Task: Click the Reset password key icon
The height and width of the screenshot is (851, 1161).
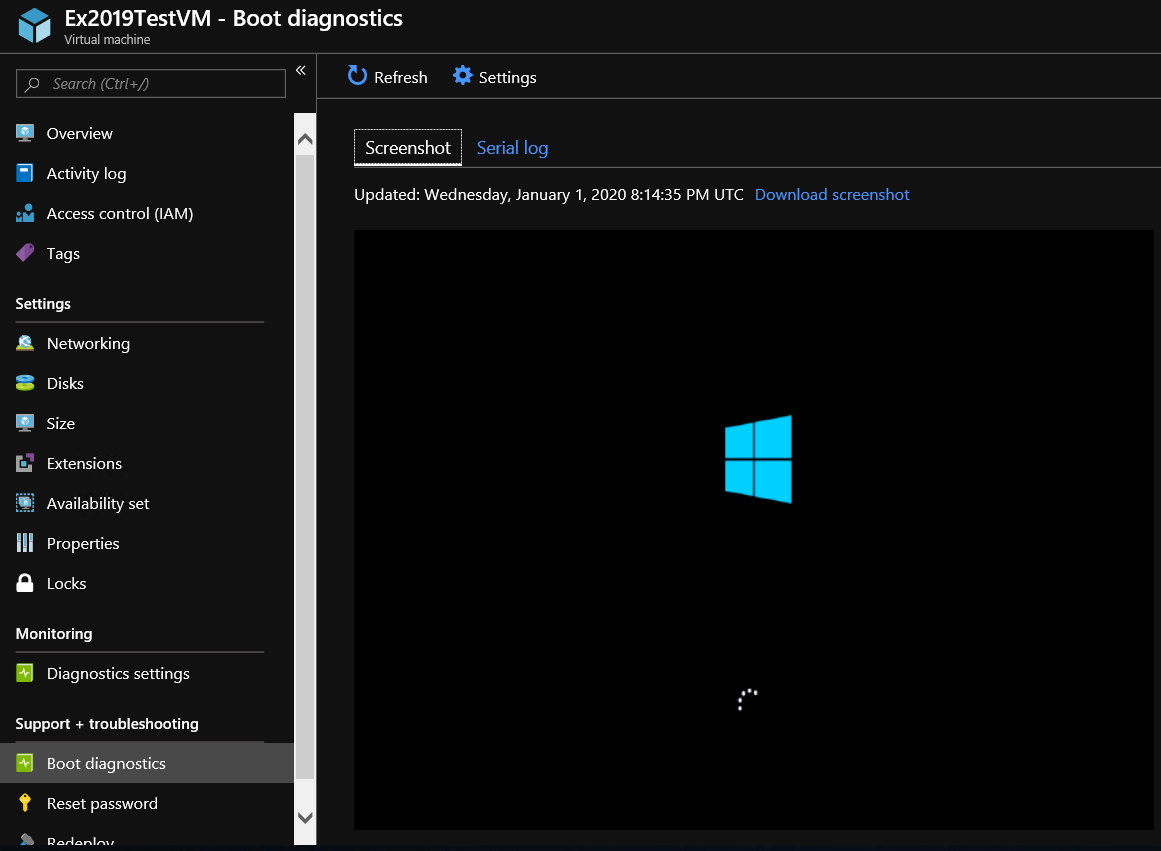Action: tap(26, 803)
